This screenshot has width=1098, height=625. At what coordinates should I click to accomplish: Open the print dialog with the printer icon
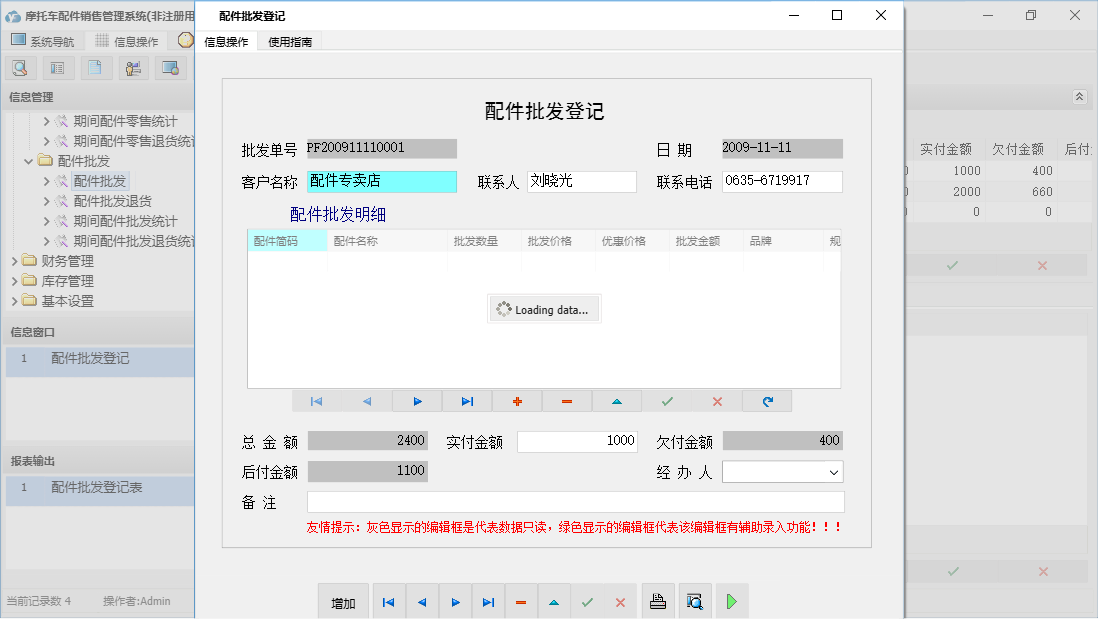658,601
